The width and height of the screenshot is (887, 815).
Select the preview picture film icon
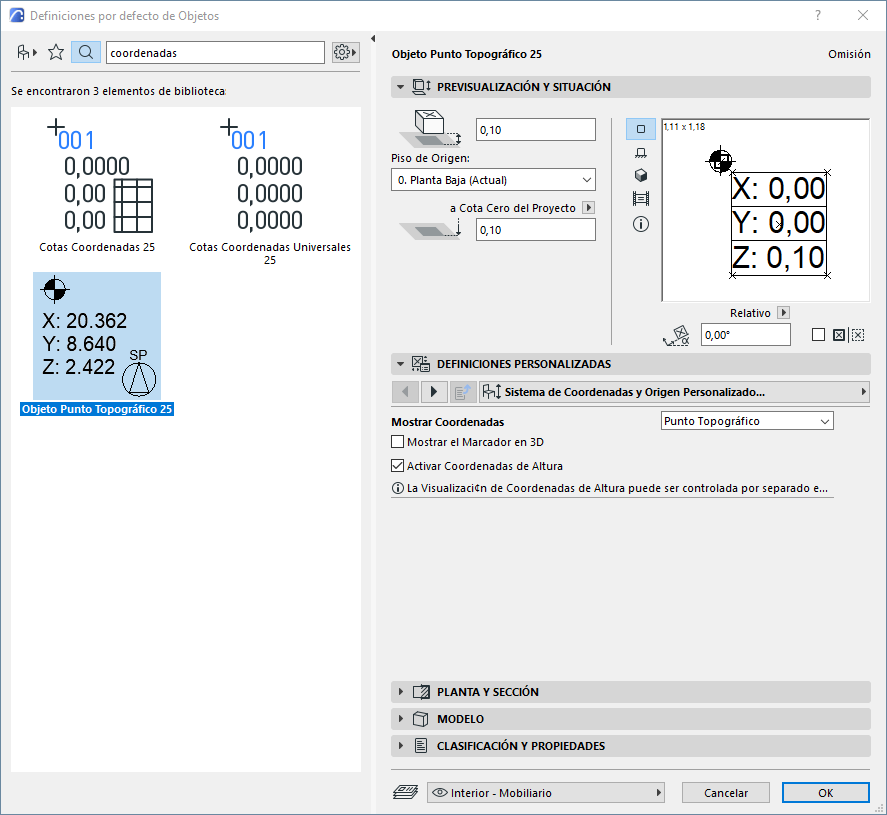tap(641, 199)
